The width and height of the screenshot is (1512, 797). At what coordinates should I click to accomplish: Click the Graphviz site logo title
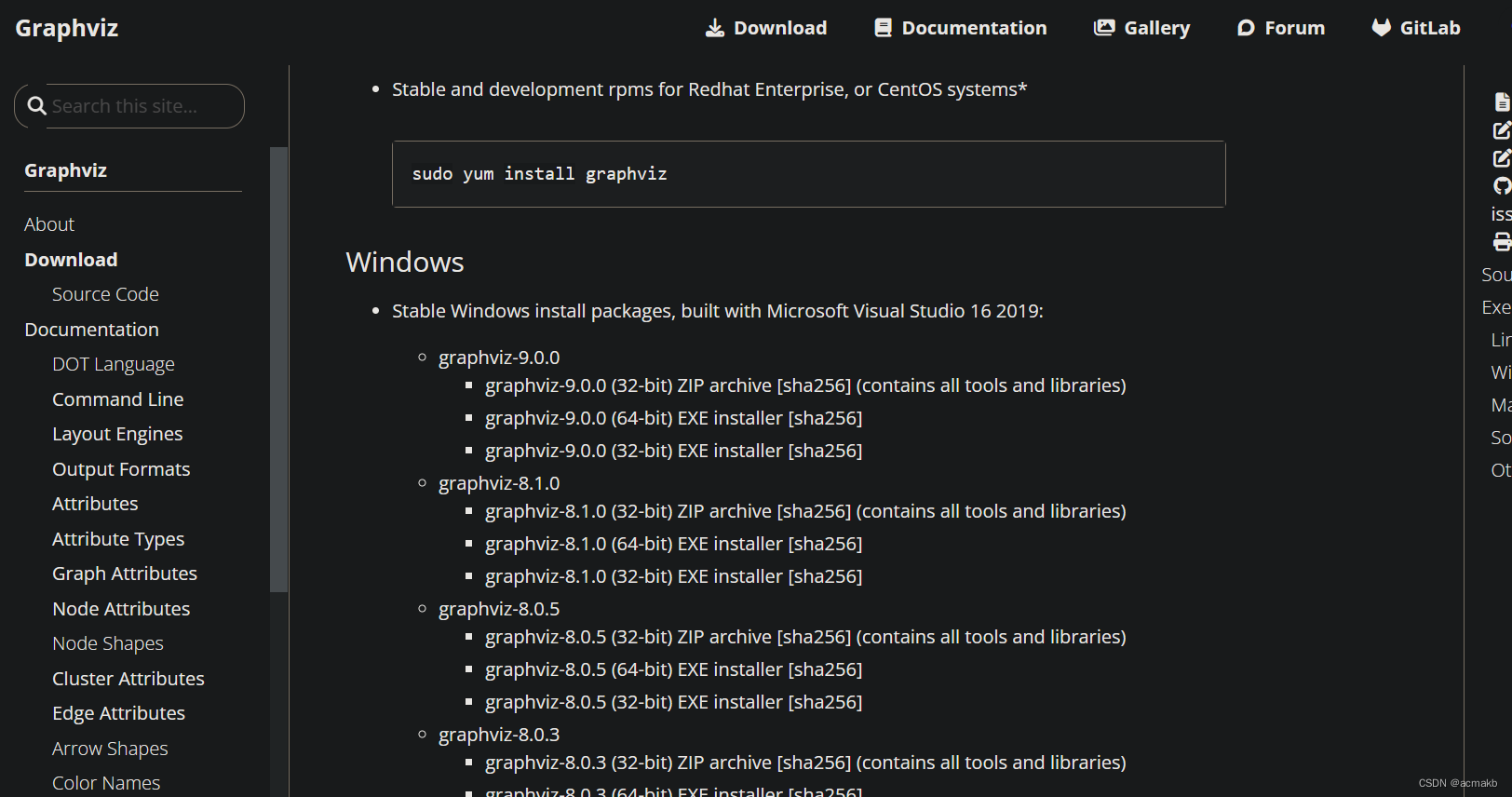tap(67, 28)
